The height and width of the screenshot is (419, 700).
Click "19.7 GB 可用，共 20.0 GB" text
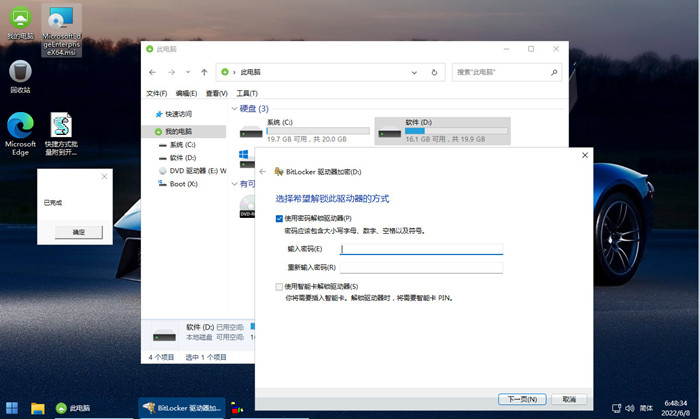click(307, 139)
